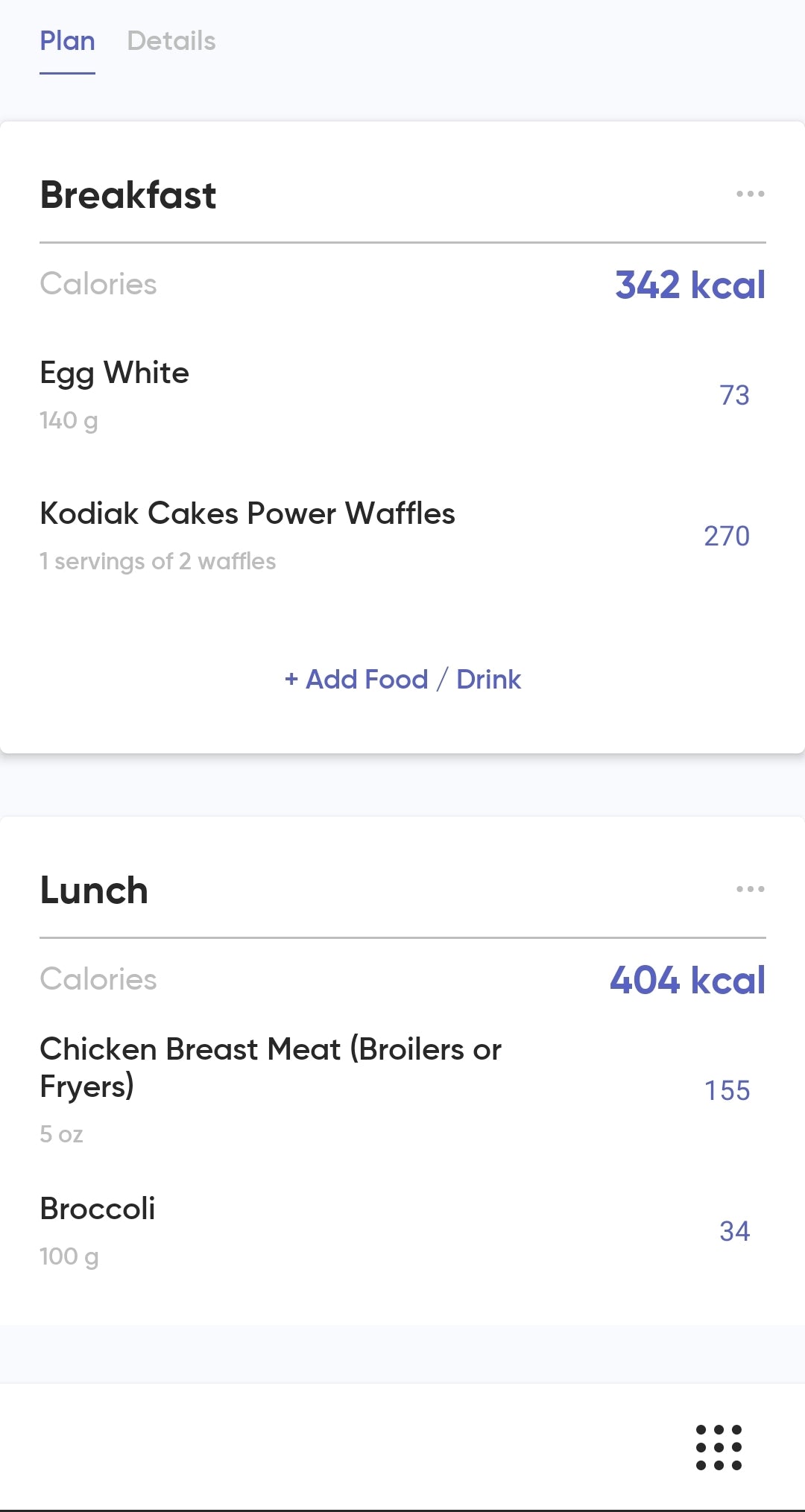Open the nine-dot grid menu

(x=719, y=1447)
